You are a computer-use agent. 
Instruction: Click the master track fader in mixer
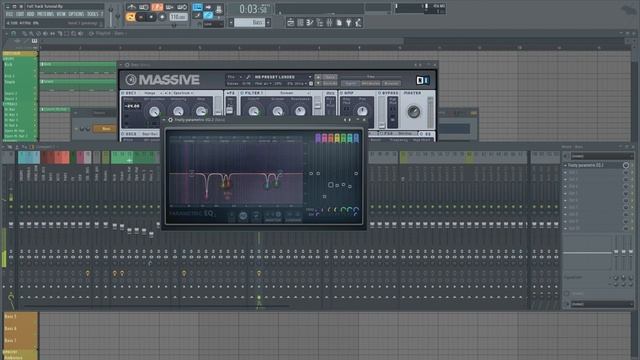tap(11, 224)
